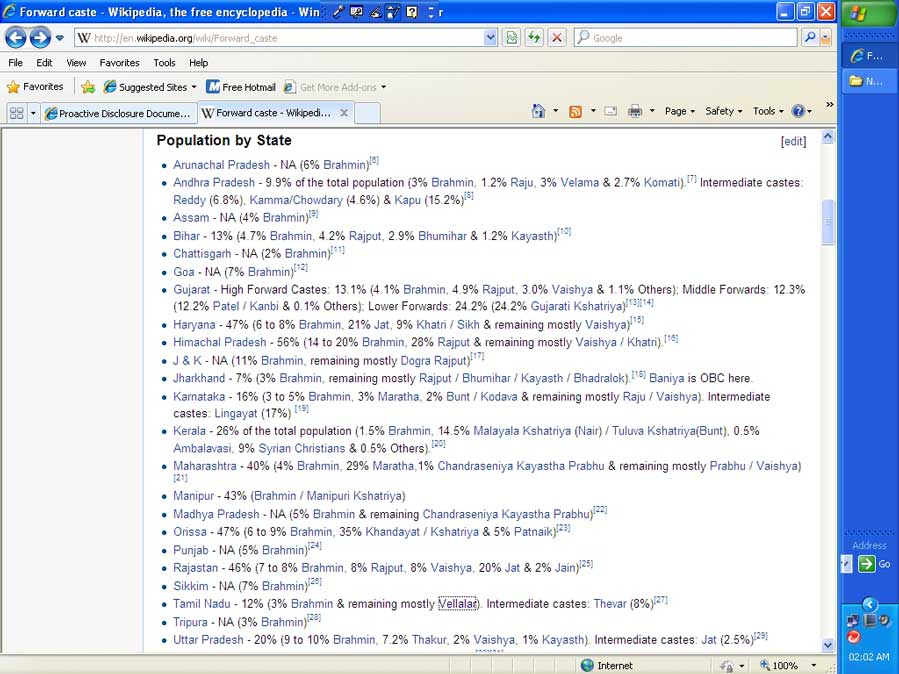Open the Favorites menu in menu bar
This screenshot has height=674, width=899.
(x=119, y=62)
